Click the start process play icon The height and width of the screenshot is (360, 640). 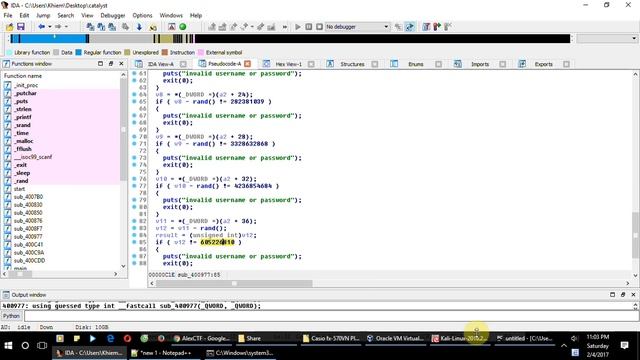pyautogui.click(x=298, y=27)
